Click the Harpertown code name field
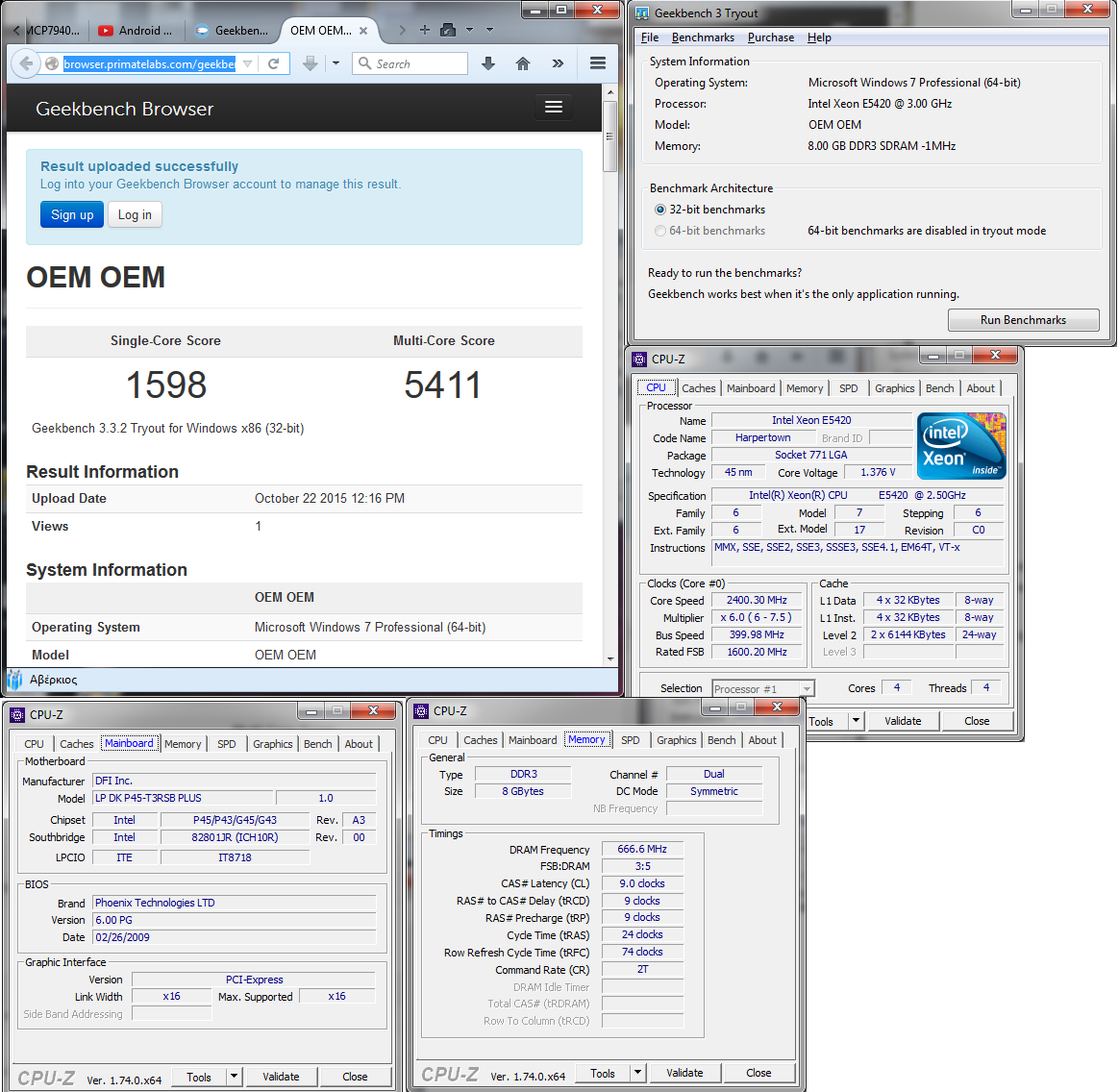 (x=763, y=437)
